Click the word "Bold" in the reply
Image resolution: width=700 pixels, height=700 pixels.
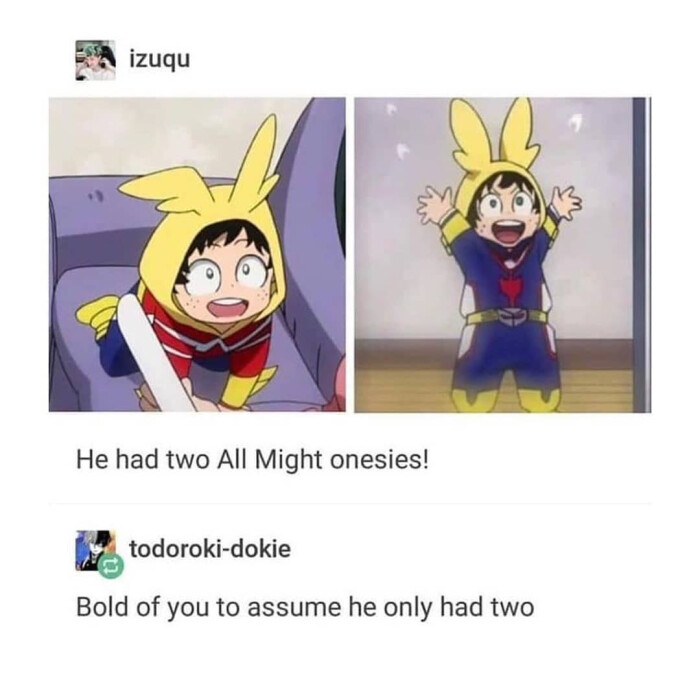coord(102,607)
